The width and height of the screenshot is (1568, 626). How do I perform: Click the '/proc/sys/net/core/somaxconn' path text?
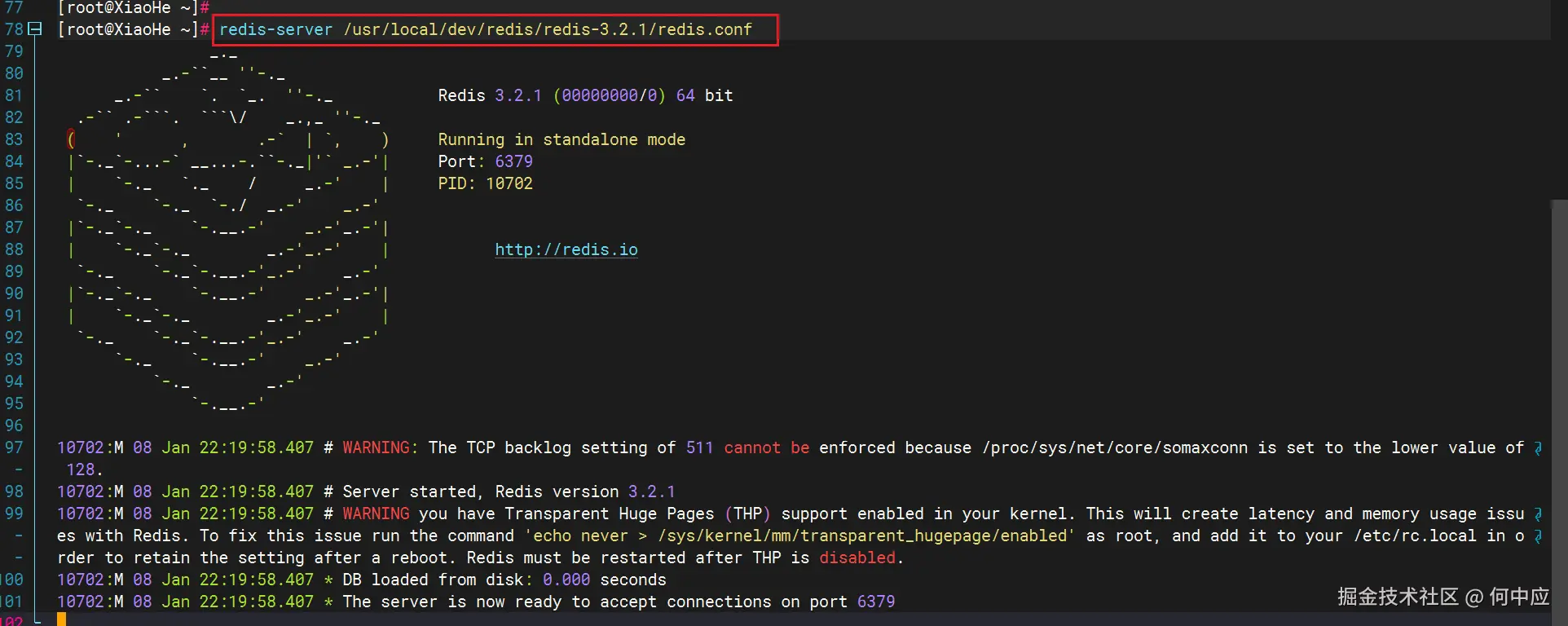click(1114, 447)
